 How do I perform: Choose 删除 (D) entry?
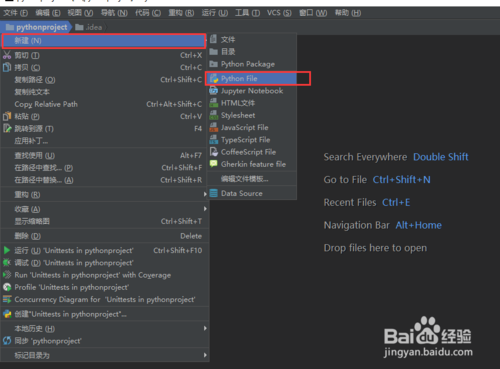coord(105,236)
